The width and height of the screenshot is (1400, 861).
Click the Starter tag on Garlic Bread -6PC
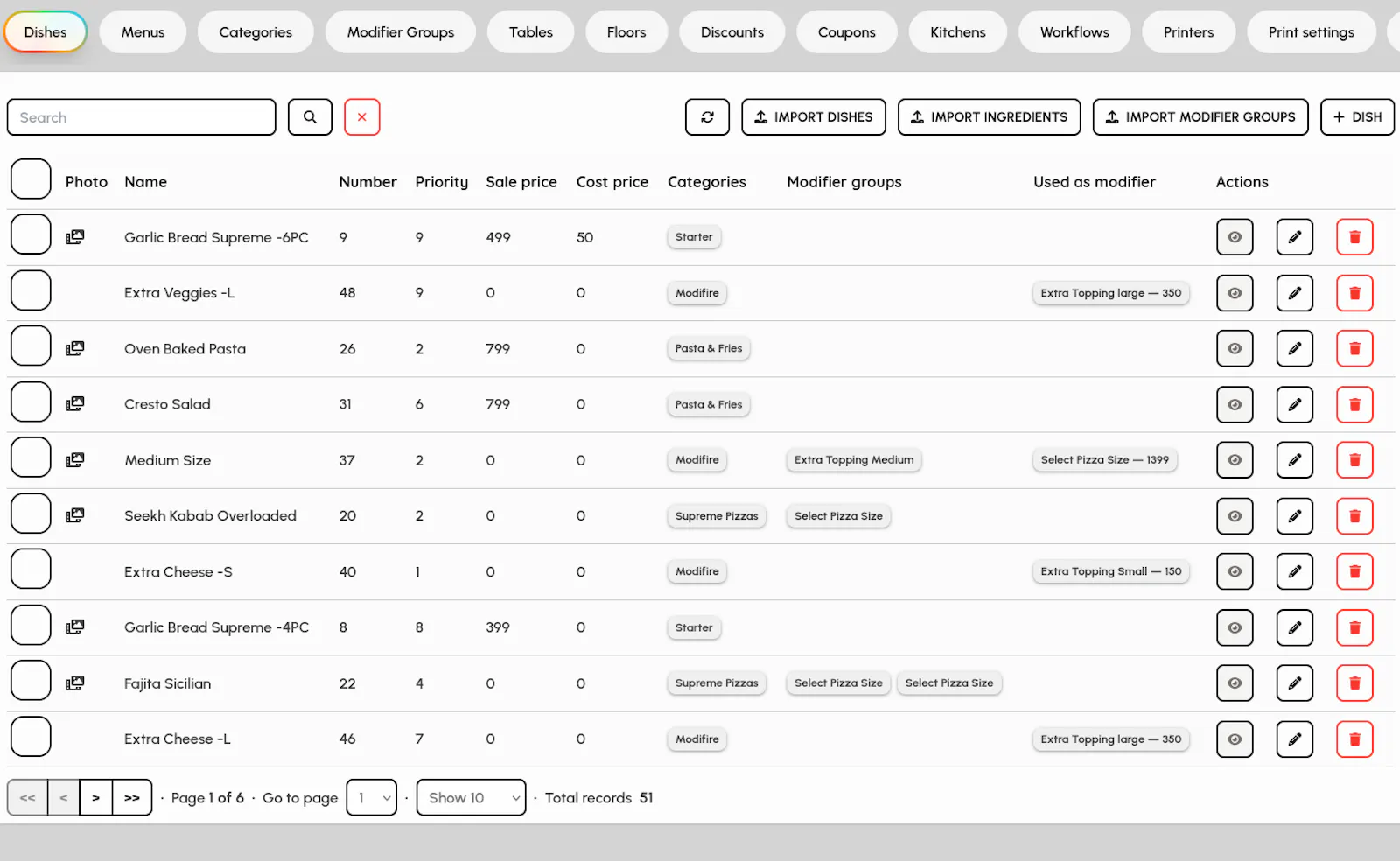pyautogui.click(x=694, y=237)
